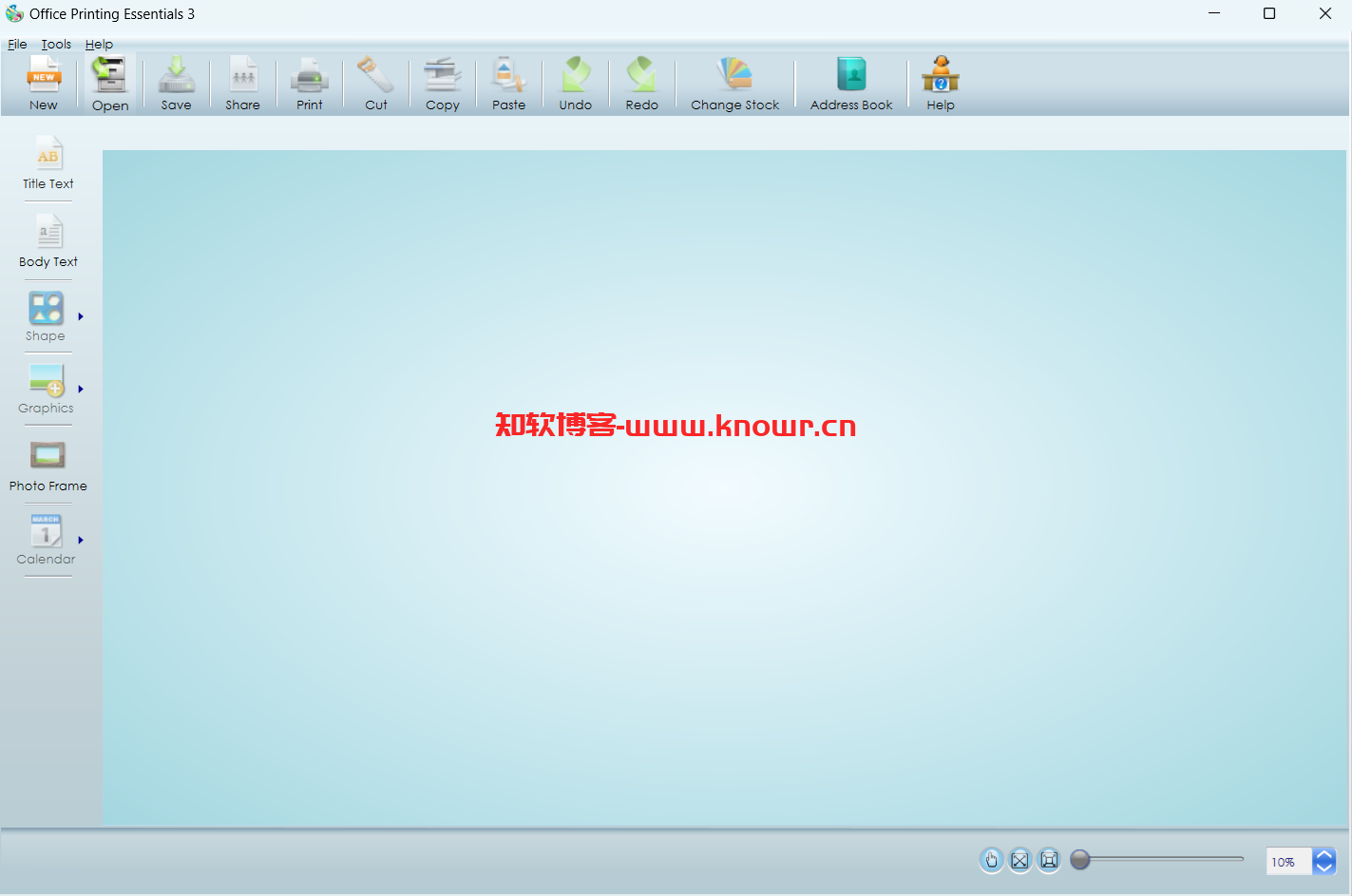Screen dimensions: 1352x896
Task: Open the Tools menu
Action: point(56,44)
